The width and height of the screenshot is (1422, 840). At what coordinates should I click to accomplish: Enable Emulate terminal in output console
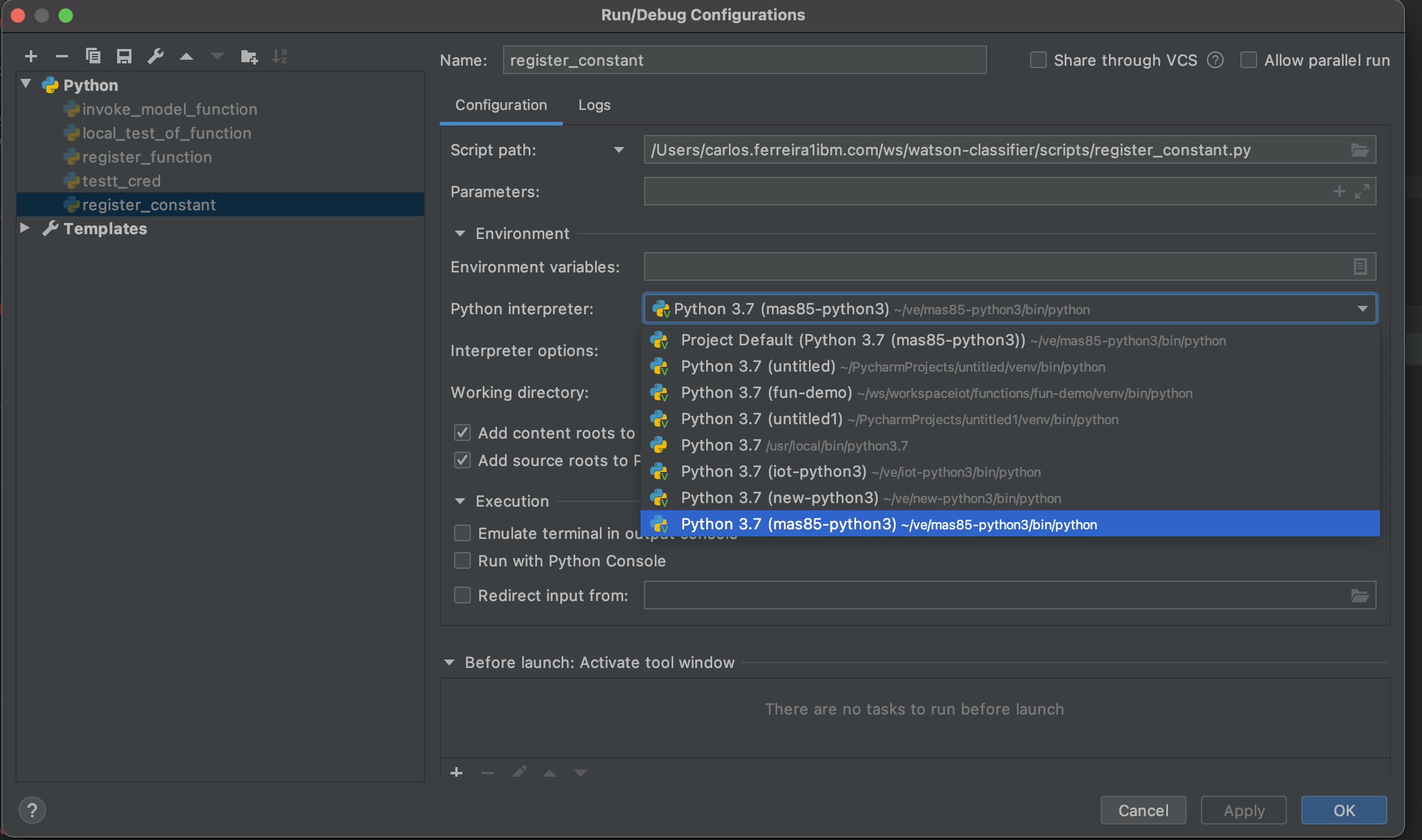pos(462,533)
